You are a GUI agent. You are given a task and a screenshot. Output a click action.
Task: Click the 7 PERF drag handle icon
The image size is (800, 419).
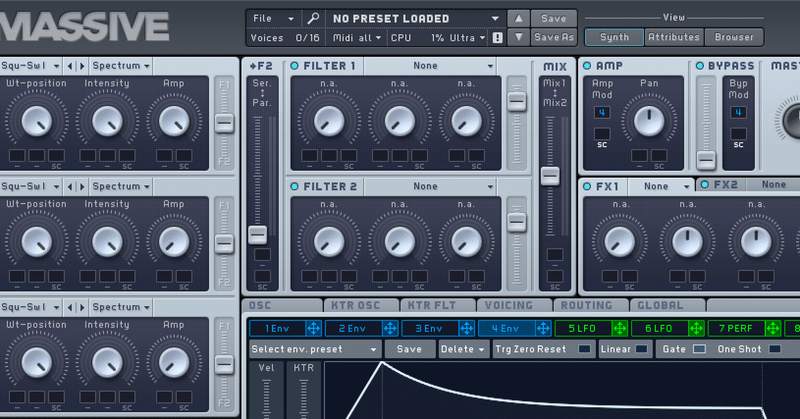coord(772,329)
